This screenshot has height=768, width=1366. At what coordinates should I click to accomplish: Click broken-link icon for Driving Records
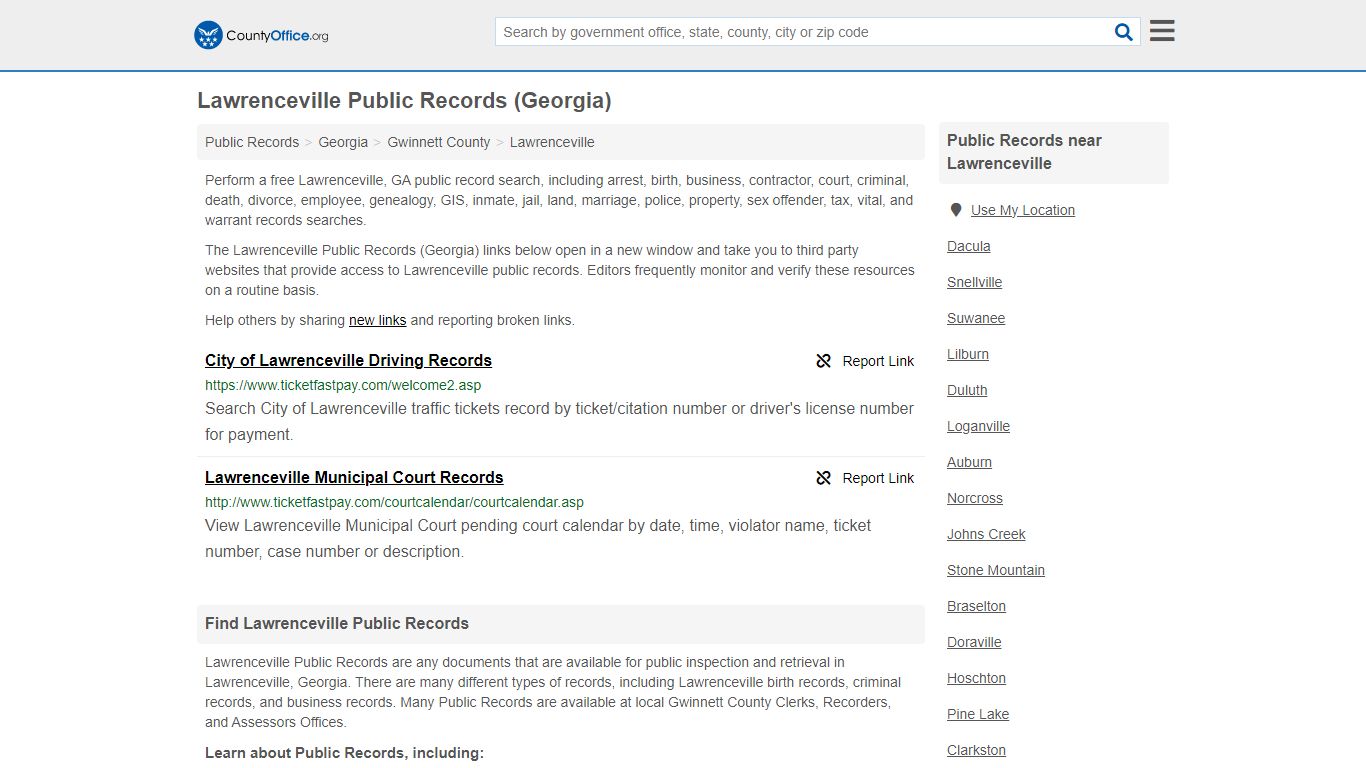click(824, 361)
